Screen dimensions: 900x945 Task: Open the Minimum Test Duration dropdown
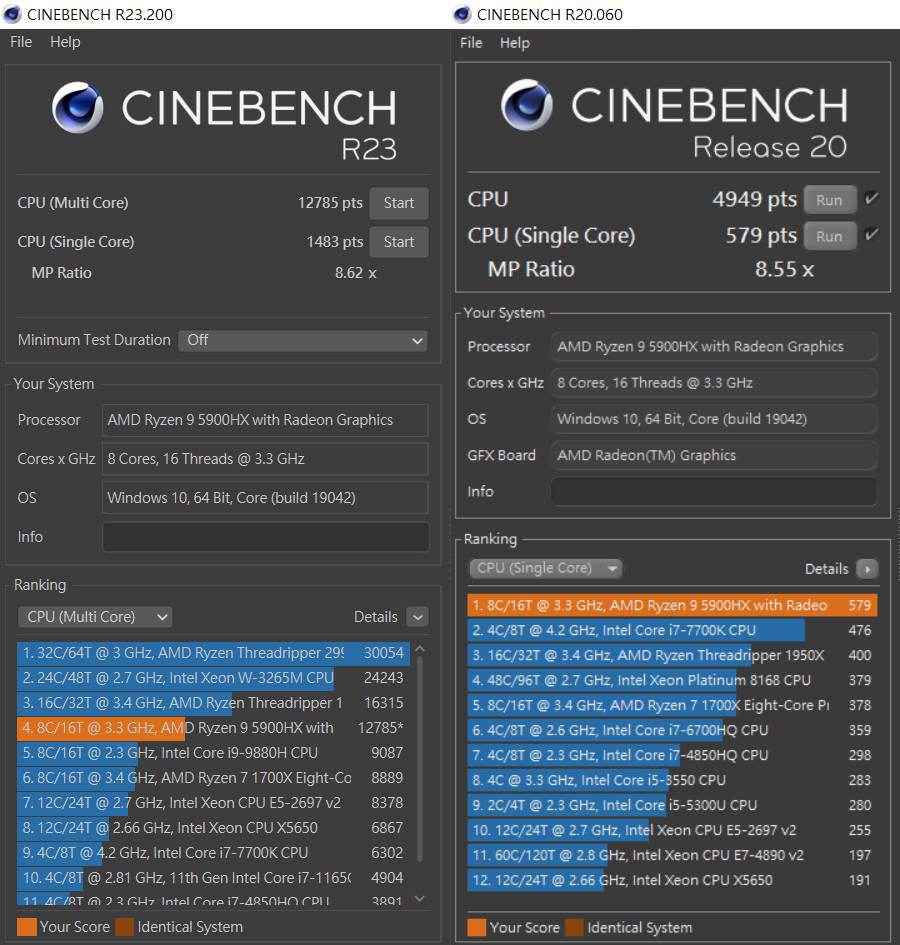[x=303, y=340]
